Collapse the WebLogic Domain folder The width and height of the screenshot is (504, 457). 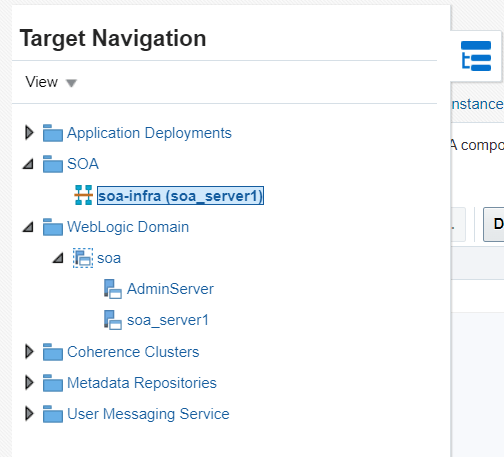tap(28, 227)
